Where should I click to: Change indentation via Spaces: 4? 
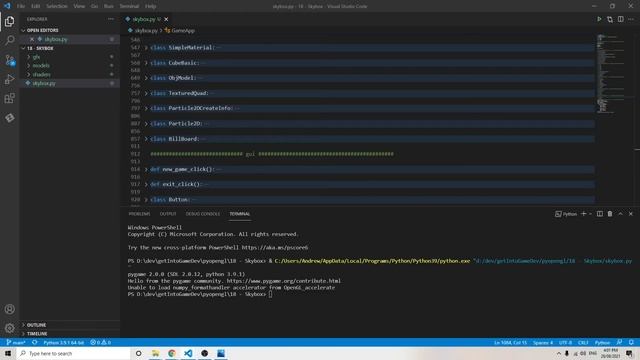pyautogui.click(x=543, y=342)
